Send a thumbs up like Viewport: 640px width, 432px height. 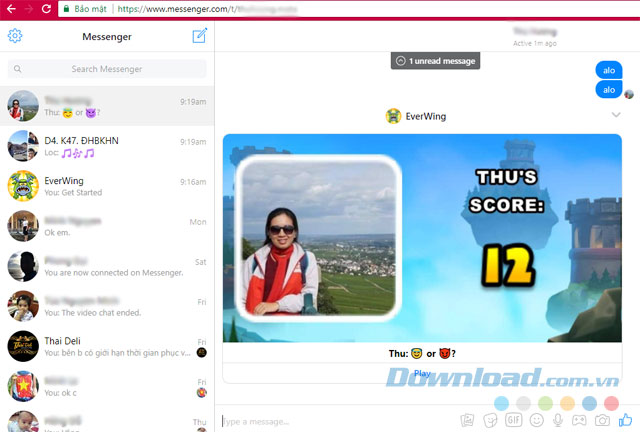point(625,419)
